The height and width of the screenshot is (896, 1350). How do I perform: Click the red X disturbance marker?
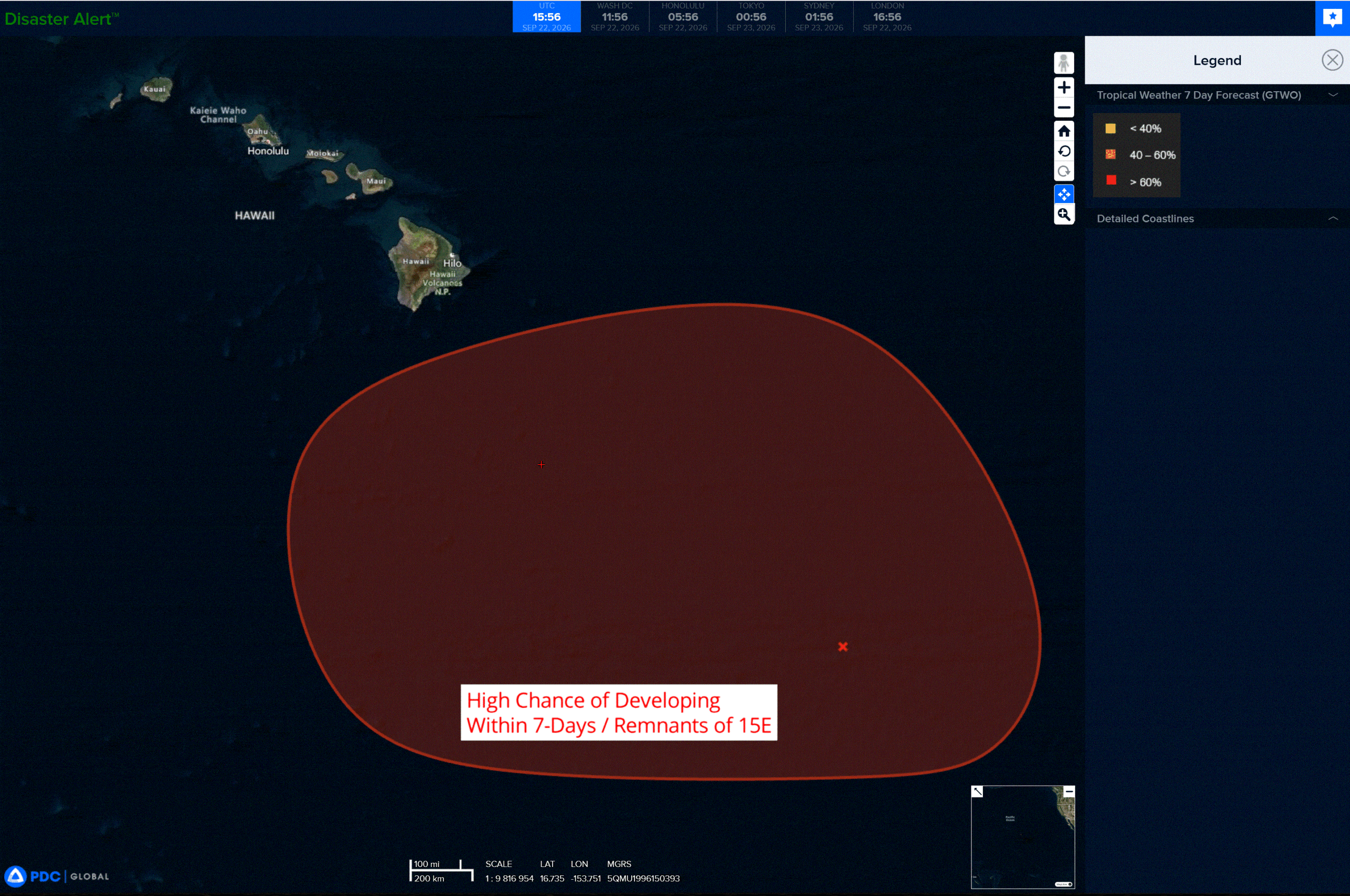click(843, 647)
